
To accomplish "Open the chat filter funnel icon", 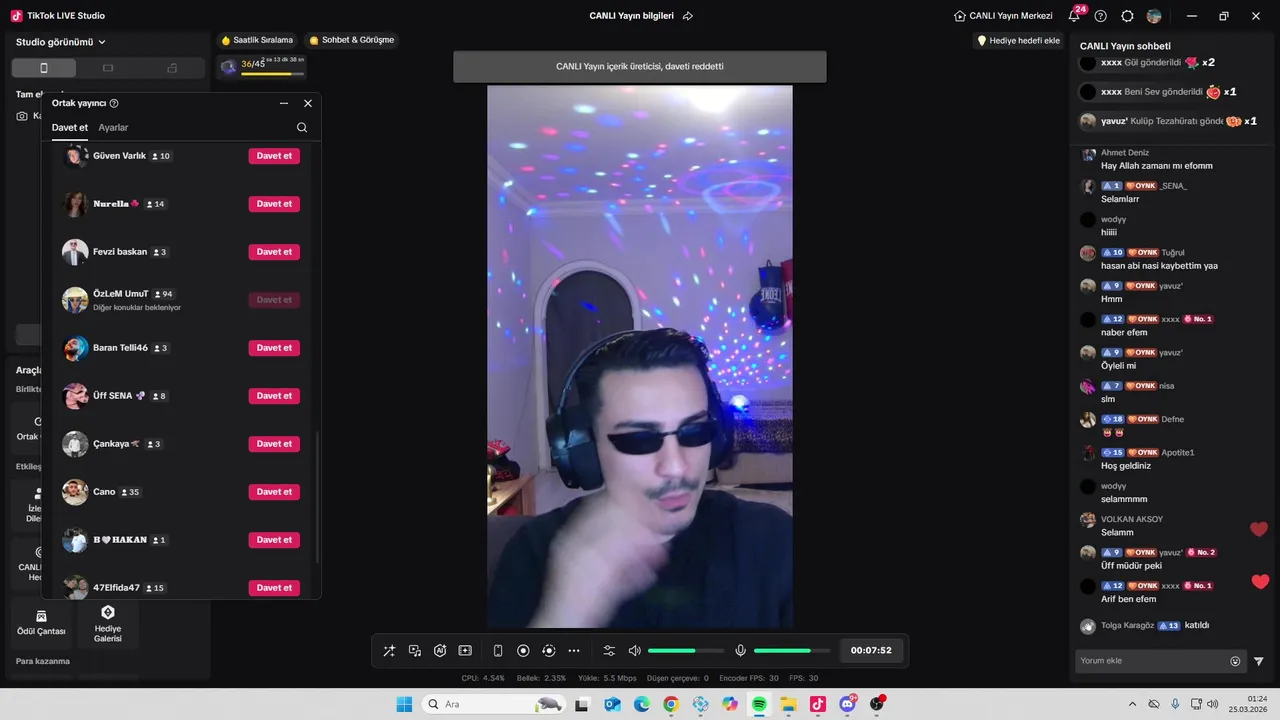I will (1259, 661).
